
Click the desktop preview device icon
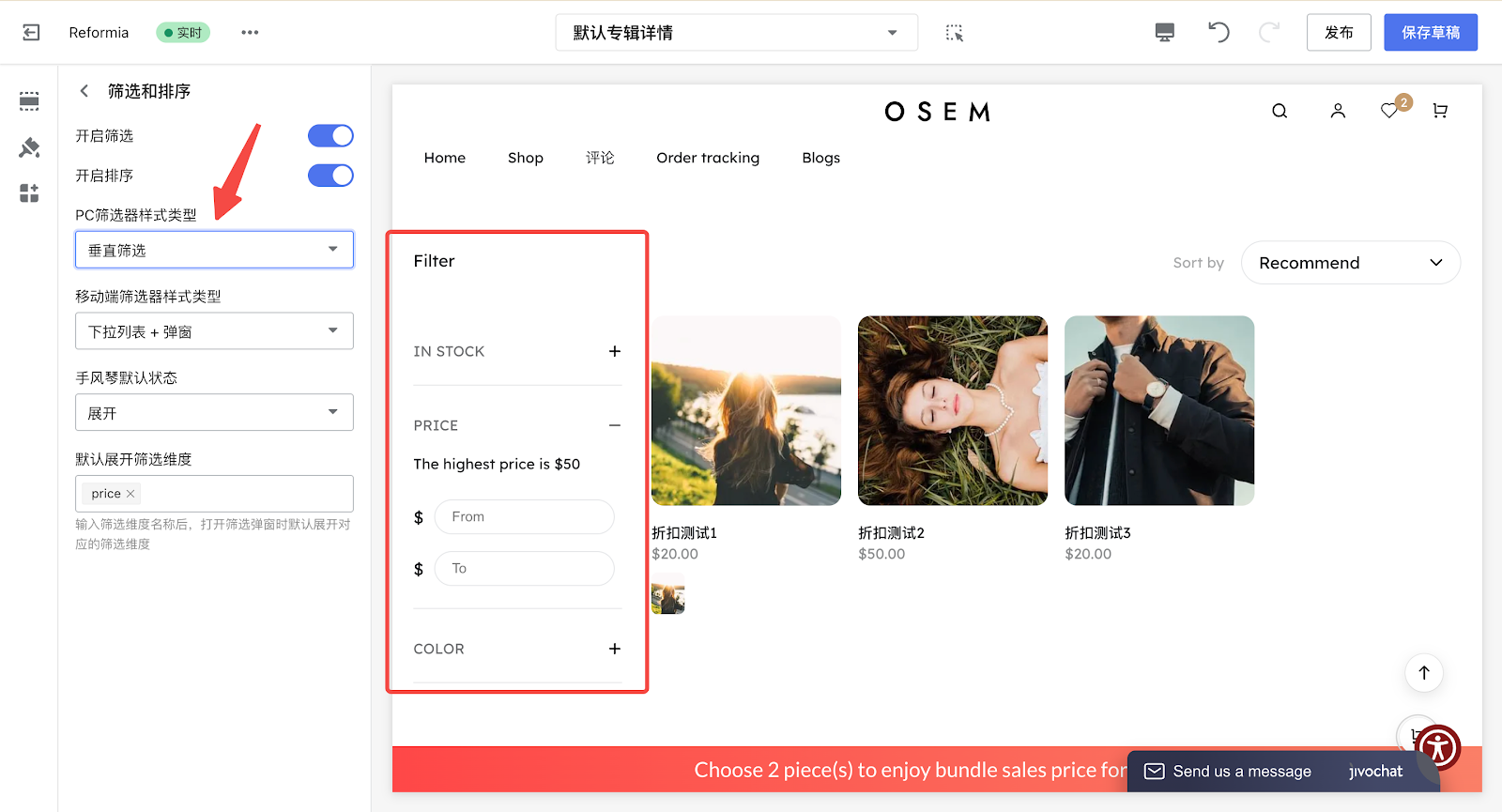pyautogui.click(x=1164, y=33)
